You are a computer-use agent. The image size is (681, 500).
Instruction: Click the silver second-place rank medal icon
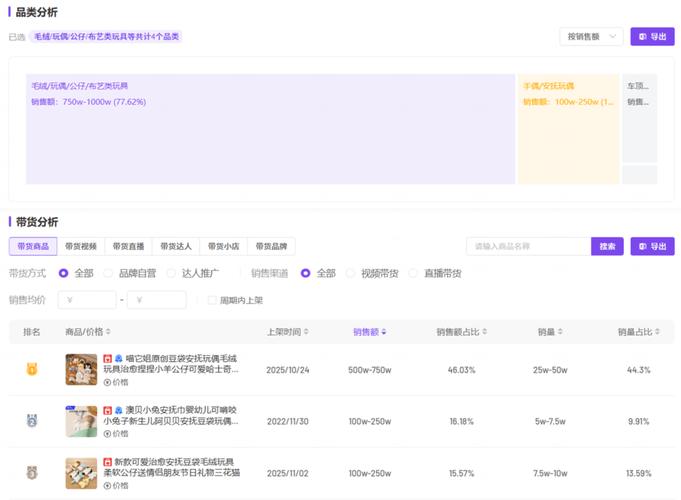click(31, 421)
